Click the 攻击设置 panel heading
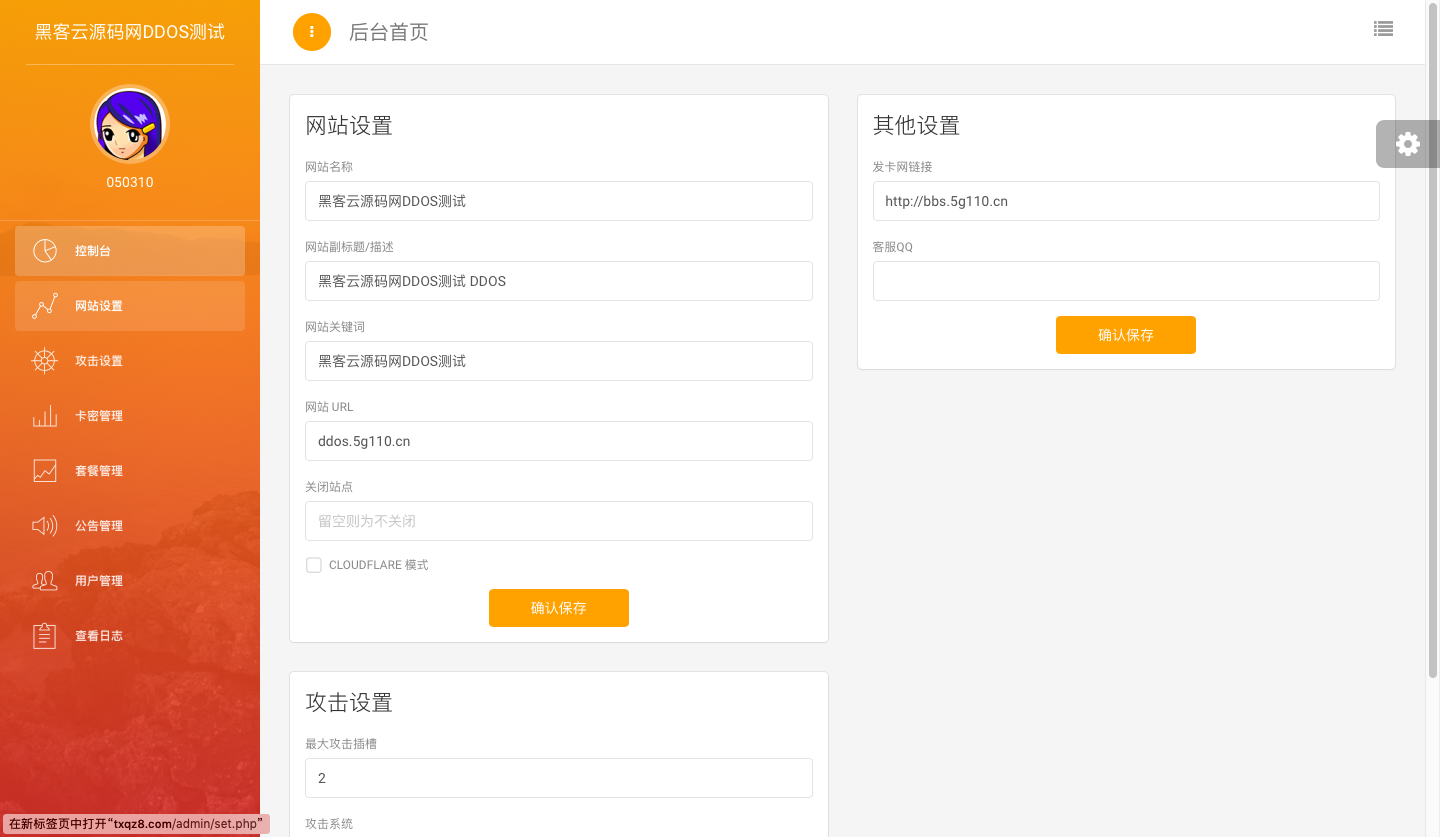This screenshot has width=1440, height=837. (349, 702)
